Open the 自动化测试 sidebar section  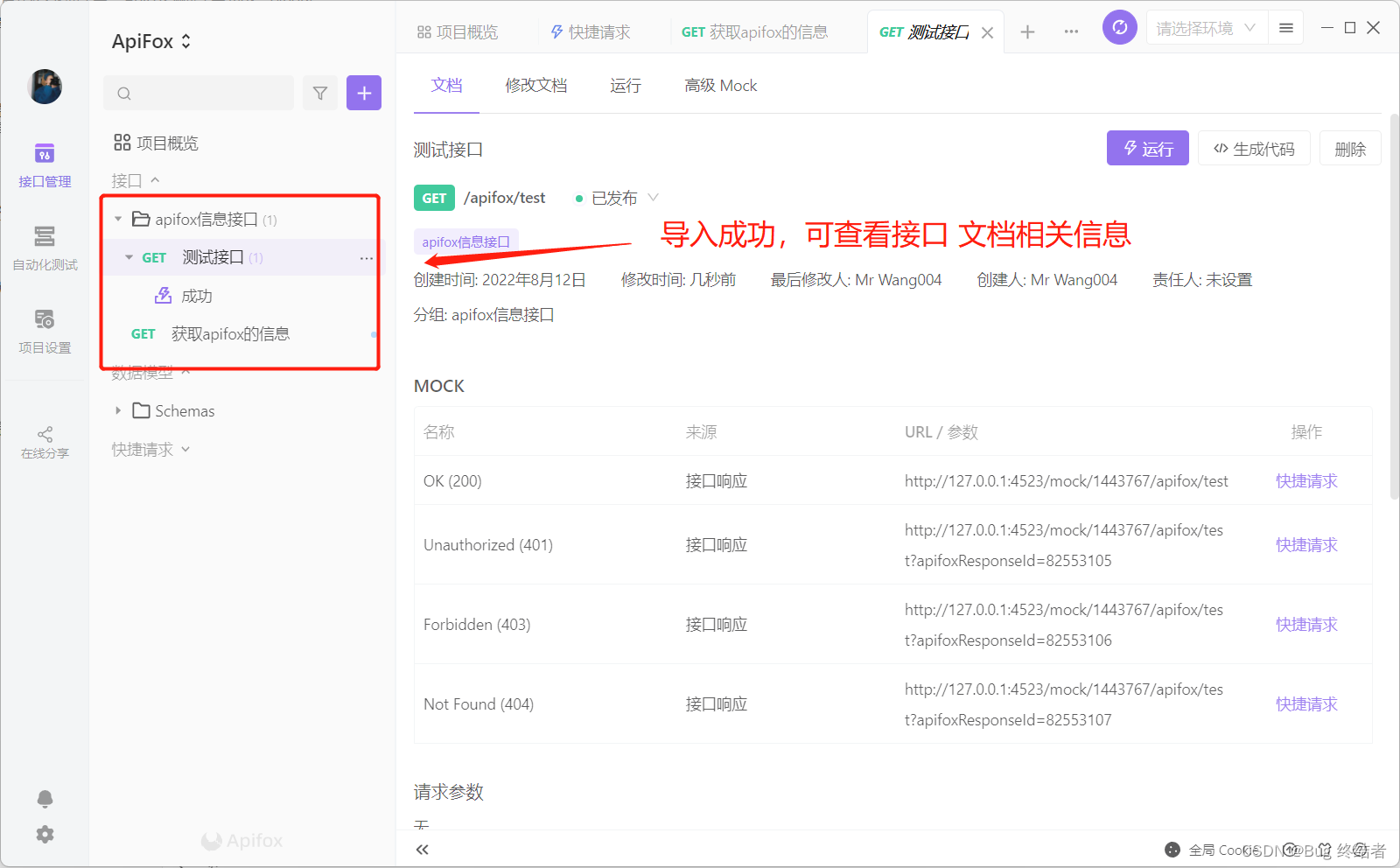pyautogui.click(x=45, y=248)
